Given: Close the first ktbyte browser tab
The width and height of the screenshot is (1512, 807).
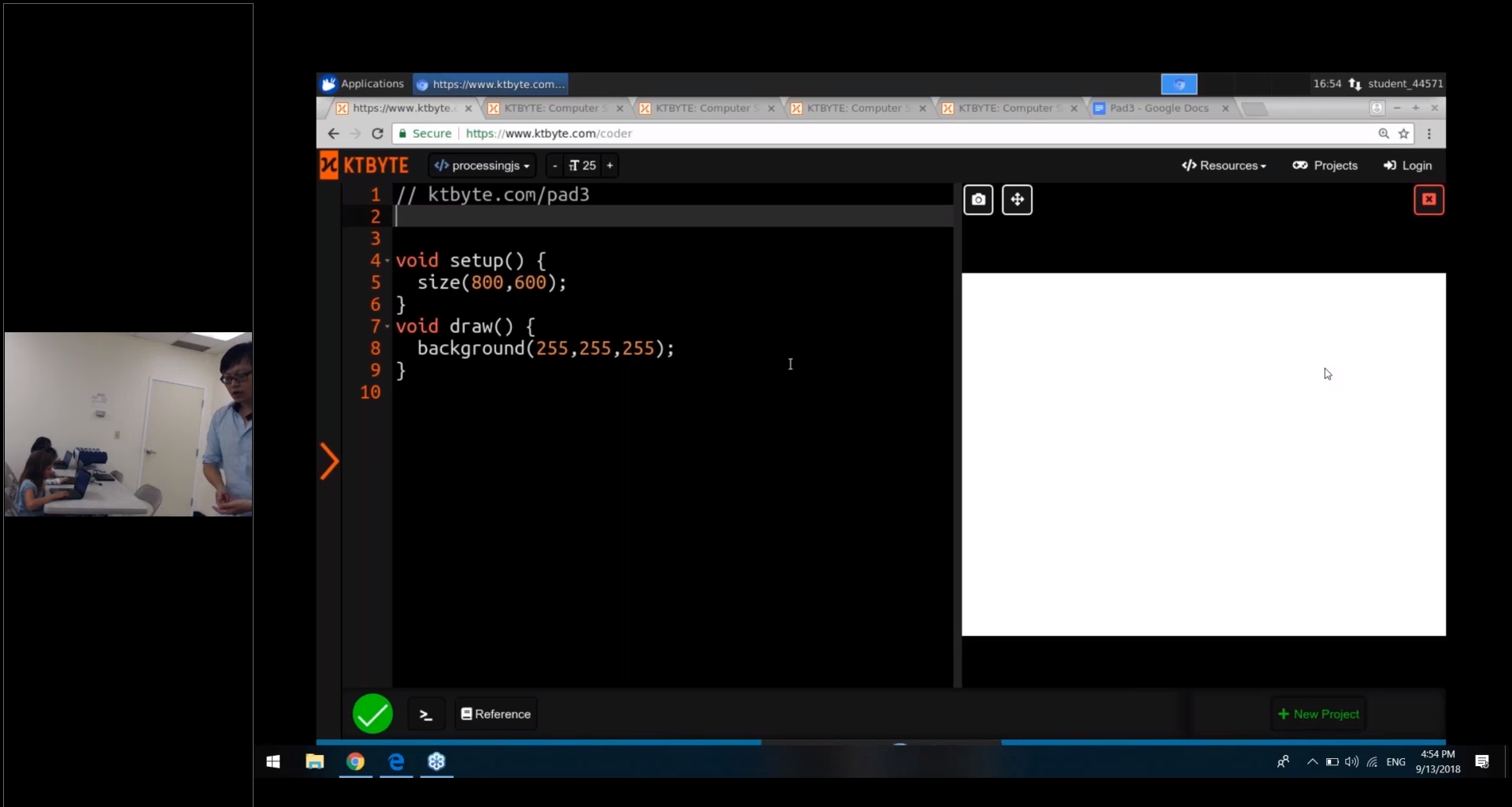Looking at the screenshot, I should click(468, 109).
